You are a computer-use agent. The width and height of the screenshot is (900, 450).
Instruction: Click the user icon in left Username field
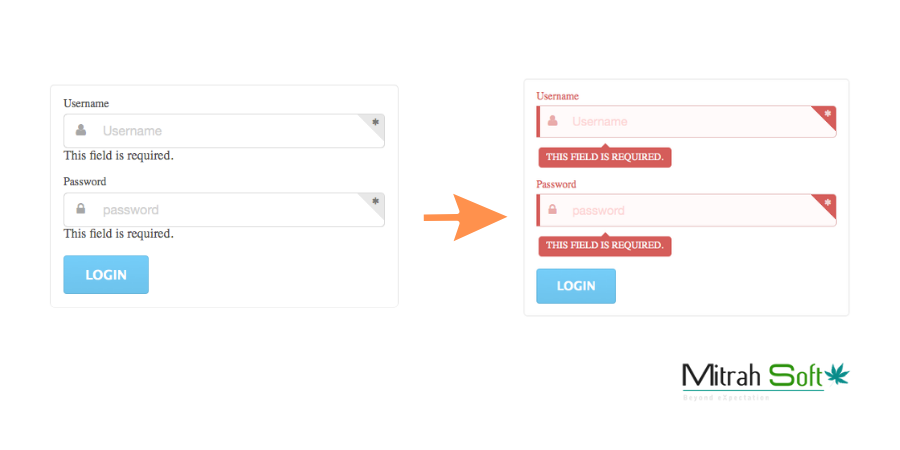tap(81, 130)
